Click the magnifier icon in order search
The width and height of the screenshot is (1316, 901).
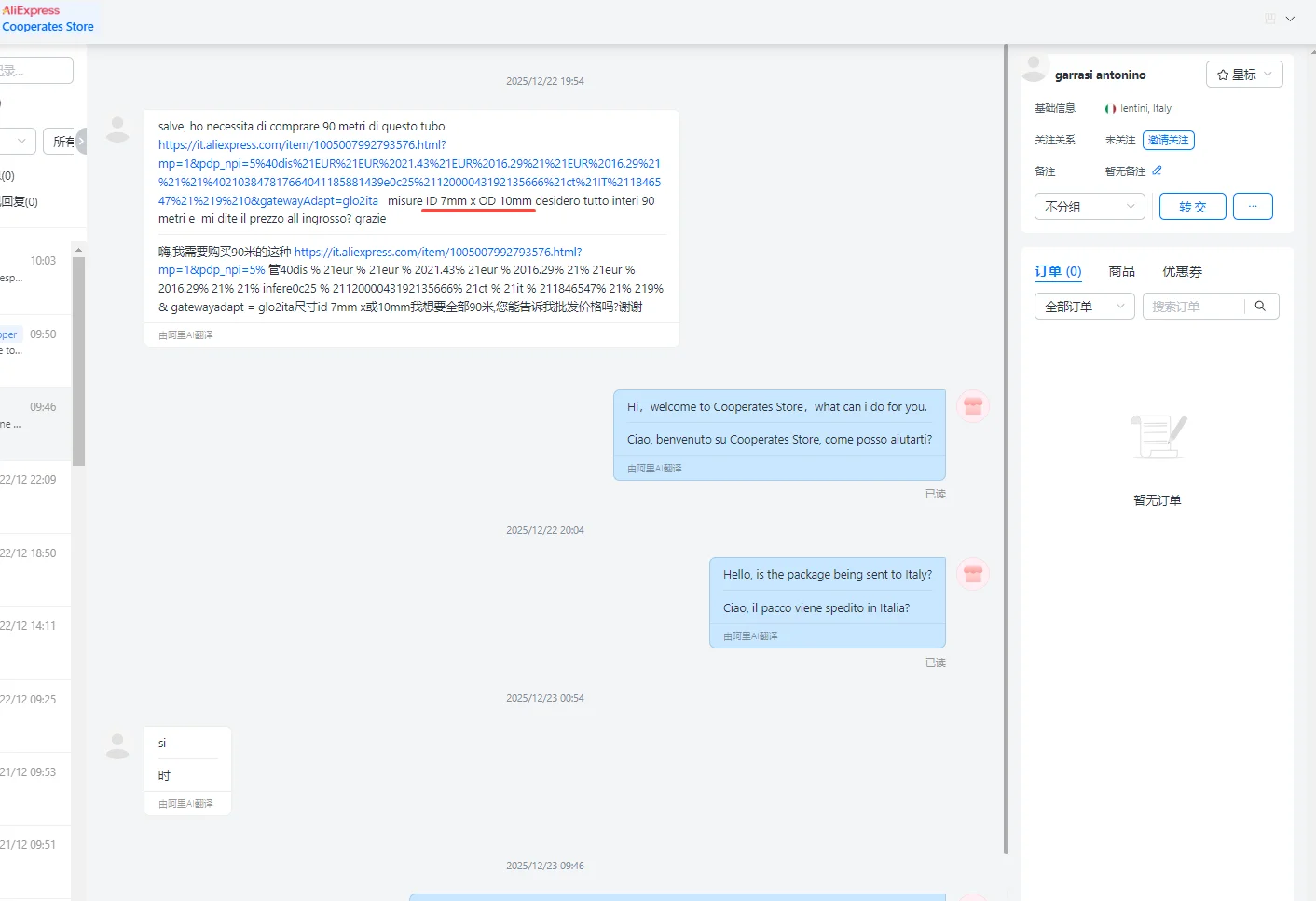1260,306
